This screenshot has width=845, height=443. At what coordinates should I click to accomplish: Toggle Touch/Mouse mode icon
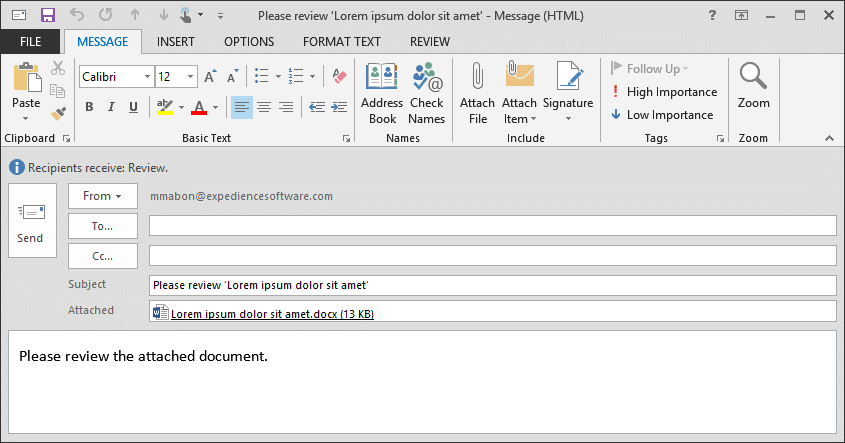point(186,15)
